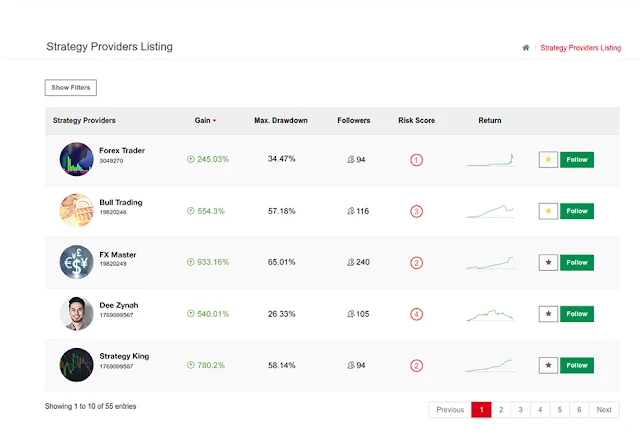Open Strategy King's avatar image
Screen dimensions: 640x445
coord(76,365)
